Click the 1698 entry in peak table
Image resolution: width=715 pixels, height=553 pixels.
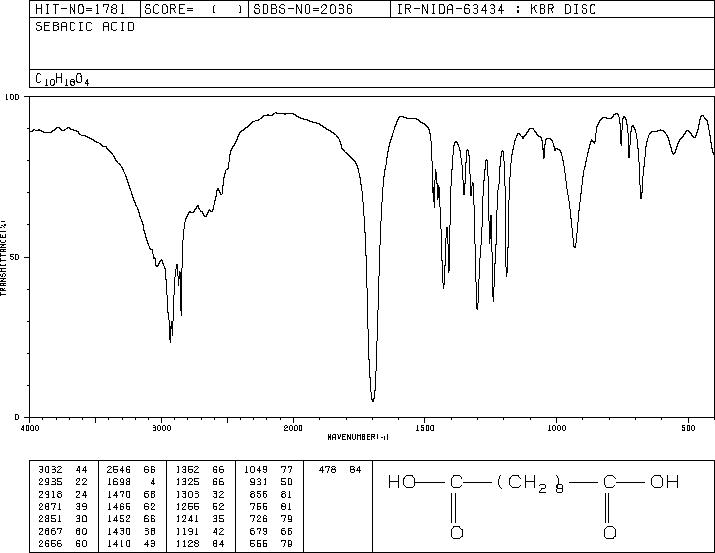point(119,482)
